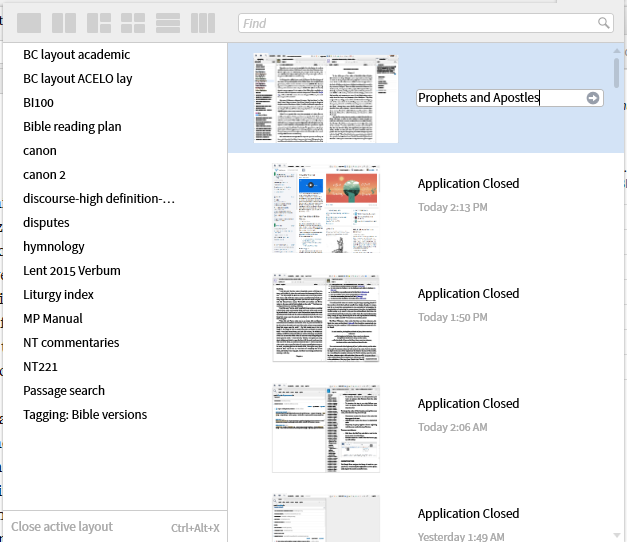The image size is (627, 542).
Task: Select the three-row stacked layout icon
Action: [x=168, y=23]
